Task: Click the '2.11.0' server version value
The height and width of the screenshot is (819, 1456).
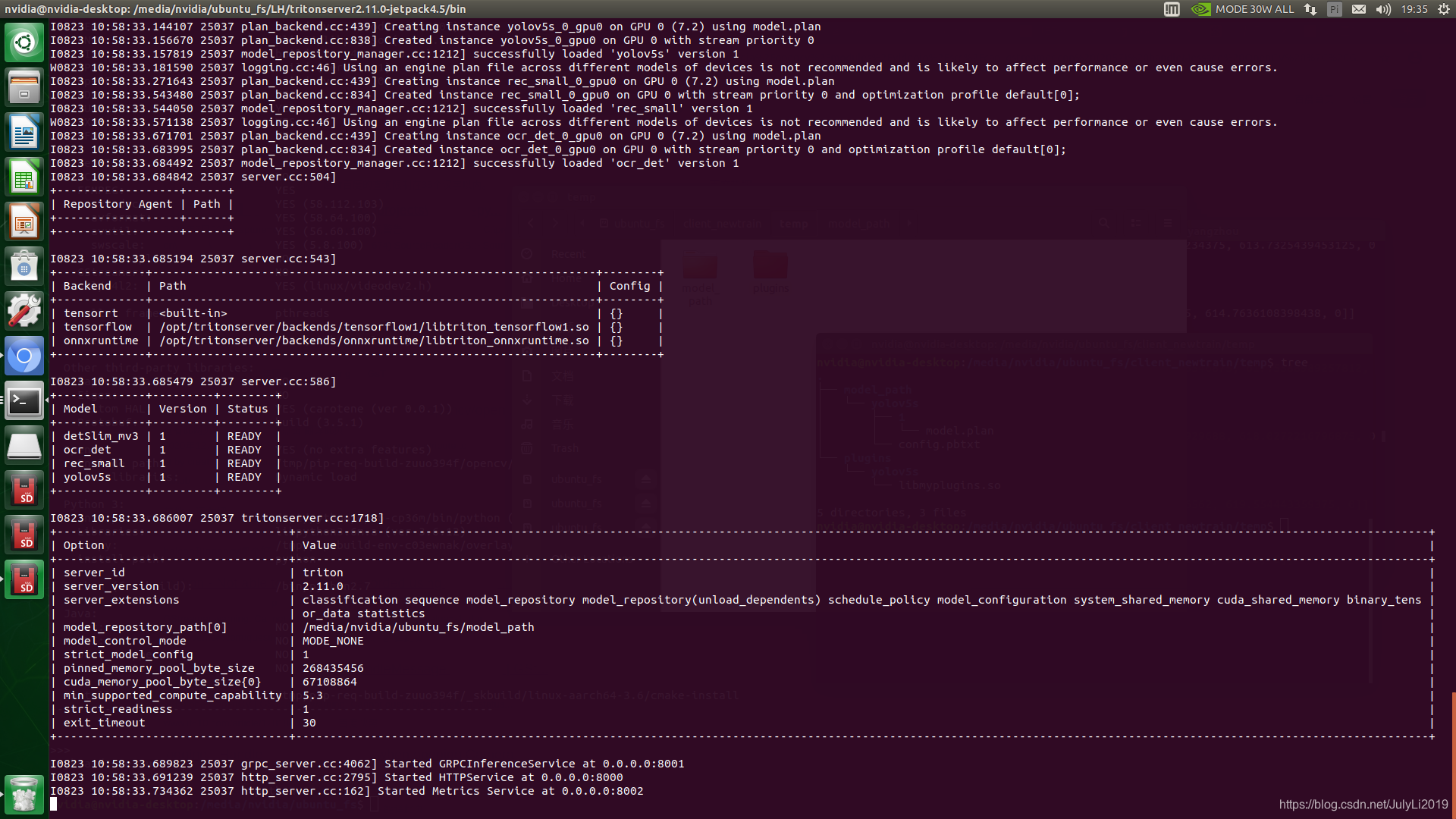Action: pyautogui.click(x=322, y=586)
